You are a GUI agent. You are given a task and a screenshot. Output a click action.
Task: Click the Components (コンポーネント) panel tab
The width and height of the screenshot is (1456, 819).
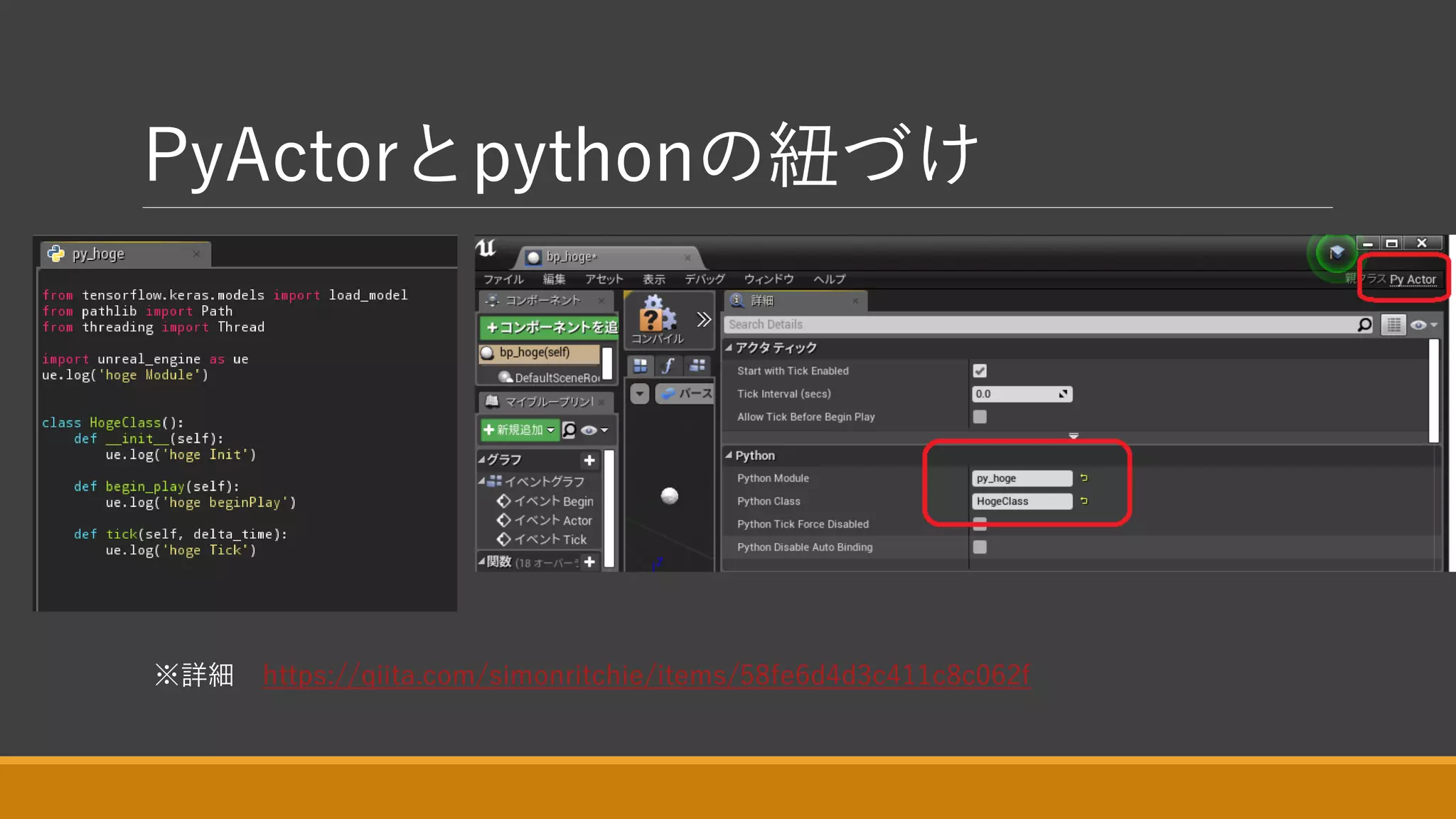pyautogui.click(x=543, y=301)
